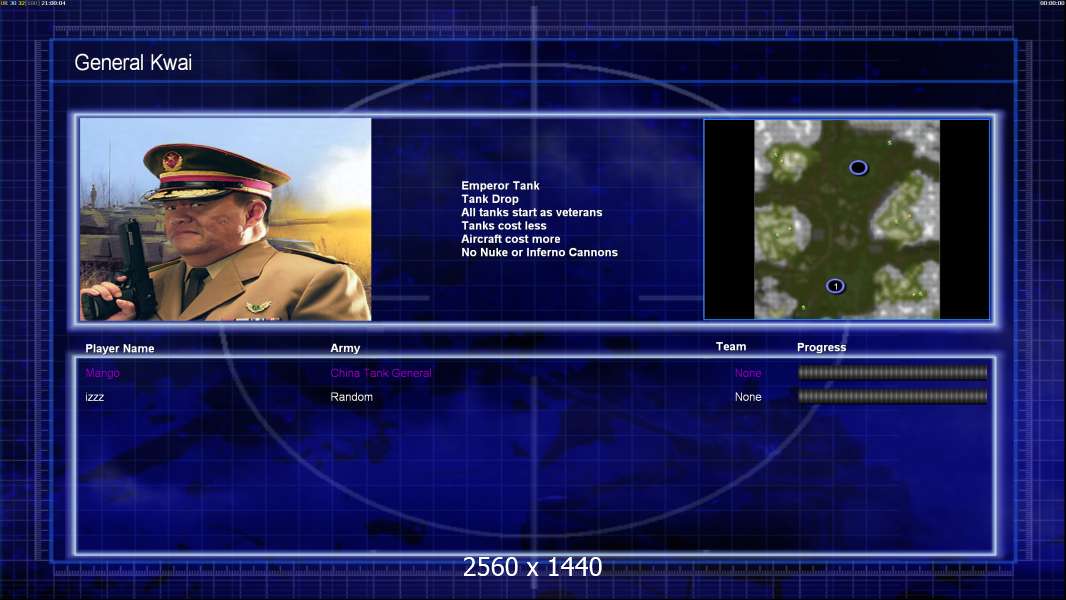Click the 'Emperor Tank' text line
This screenshot has height=600, width=1066.
[500, 186]
